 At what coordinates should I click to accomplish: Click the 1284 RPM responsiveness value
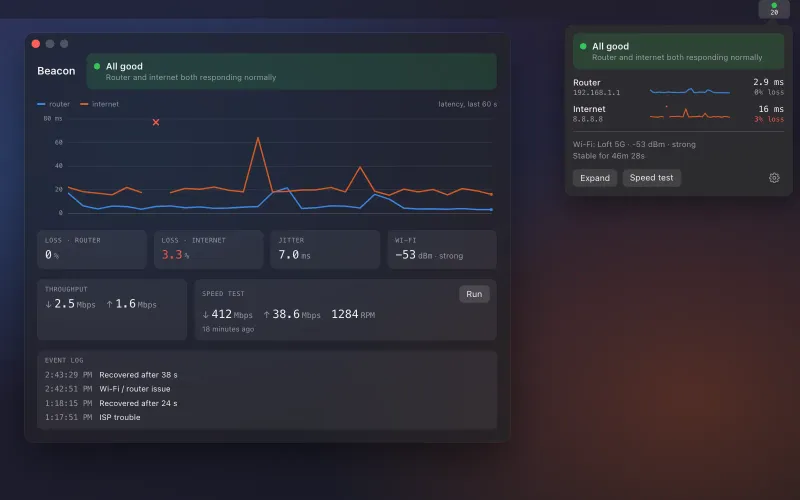point(353,314)
